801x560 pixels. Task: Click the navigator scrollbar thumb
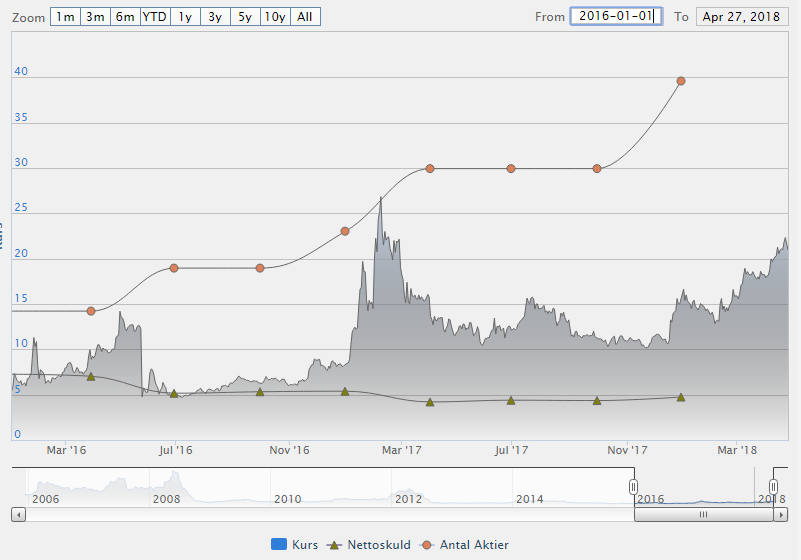pos(704,515)
